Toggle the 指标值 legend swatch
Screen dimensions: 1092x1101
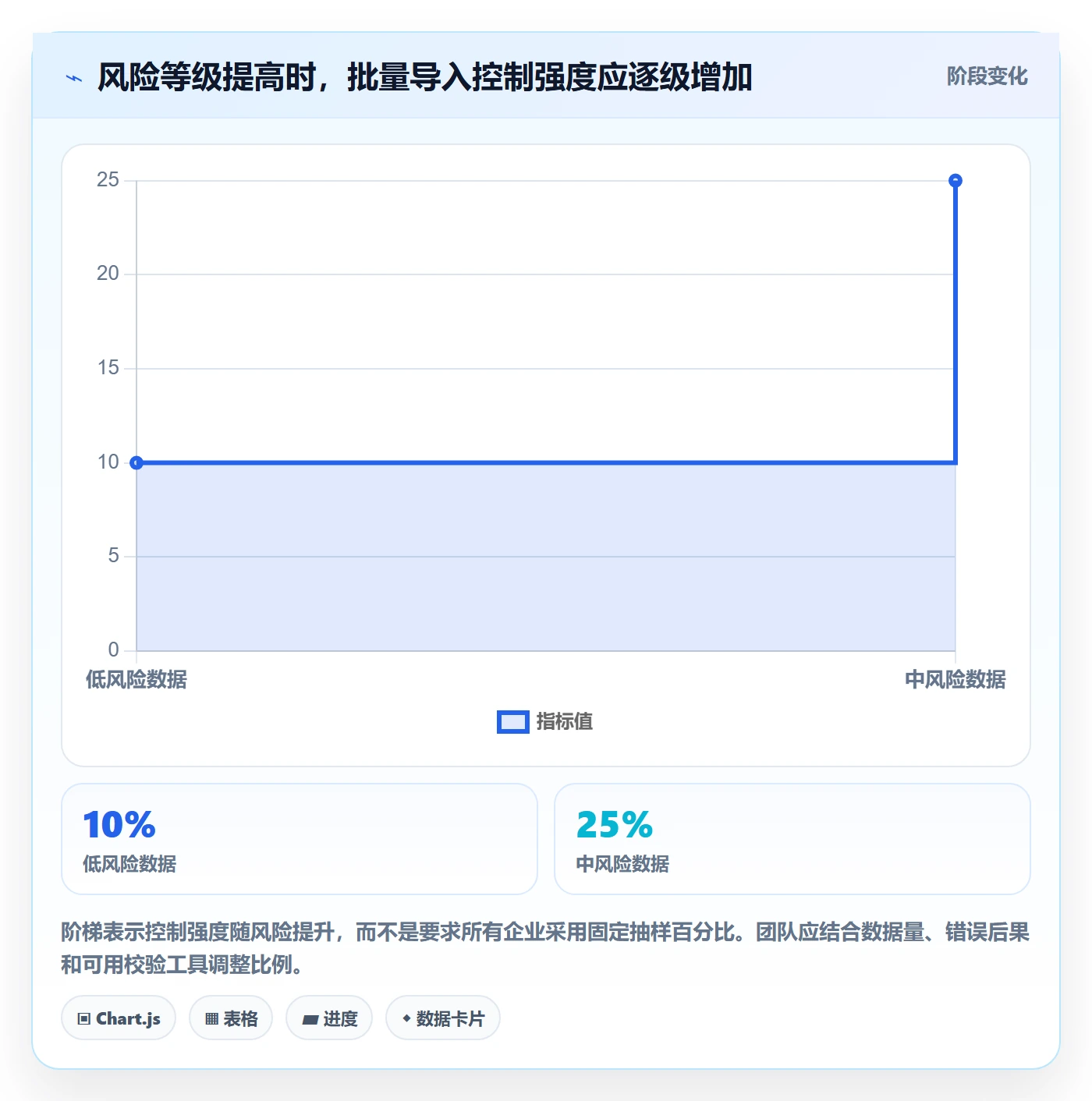coord(512,722)
